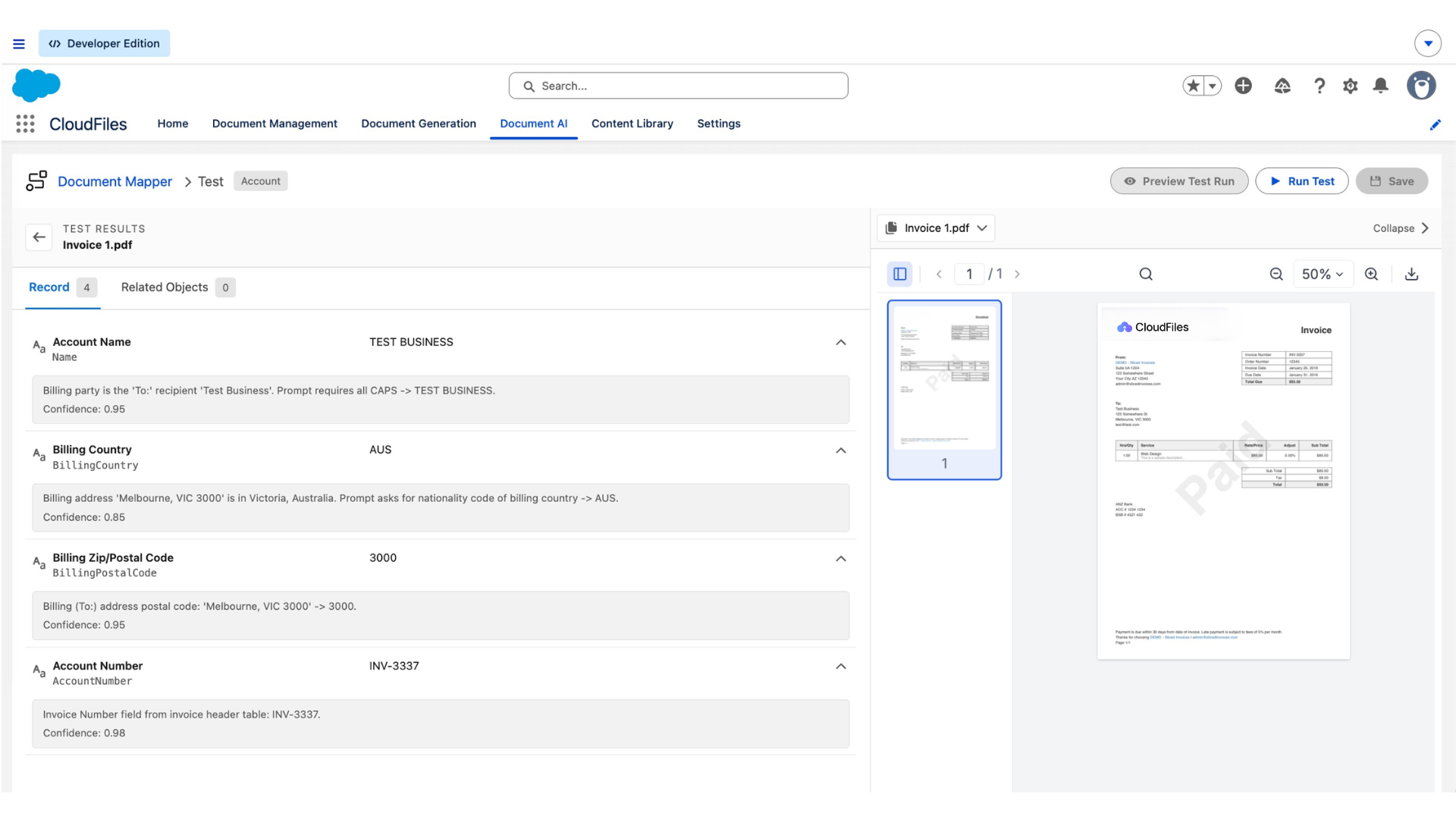Collapse the Account Name field details
The image size is (1456, 819).
coord(841,343)
